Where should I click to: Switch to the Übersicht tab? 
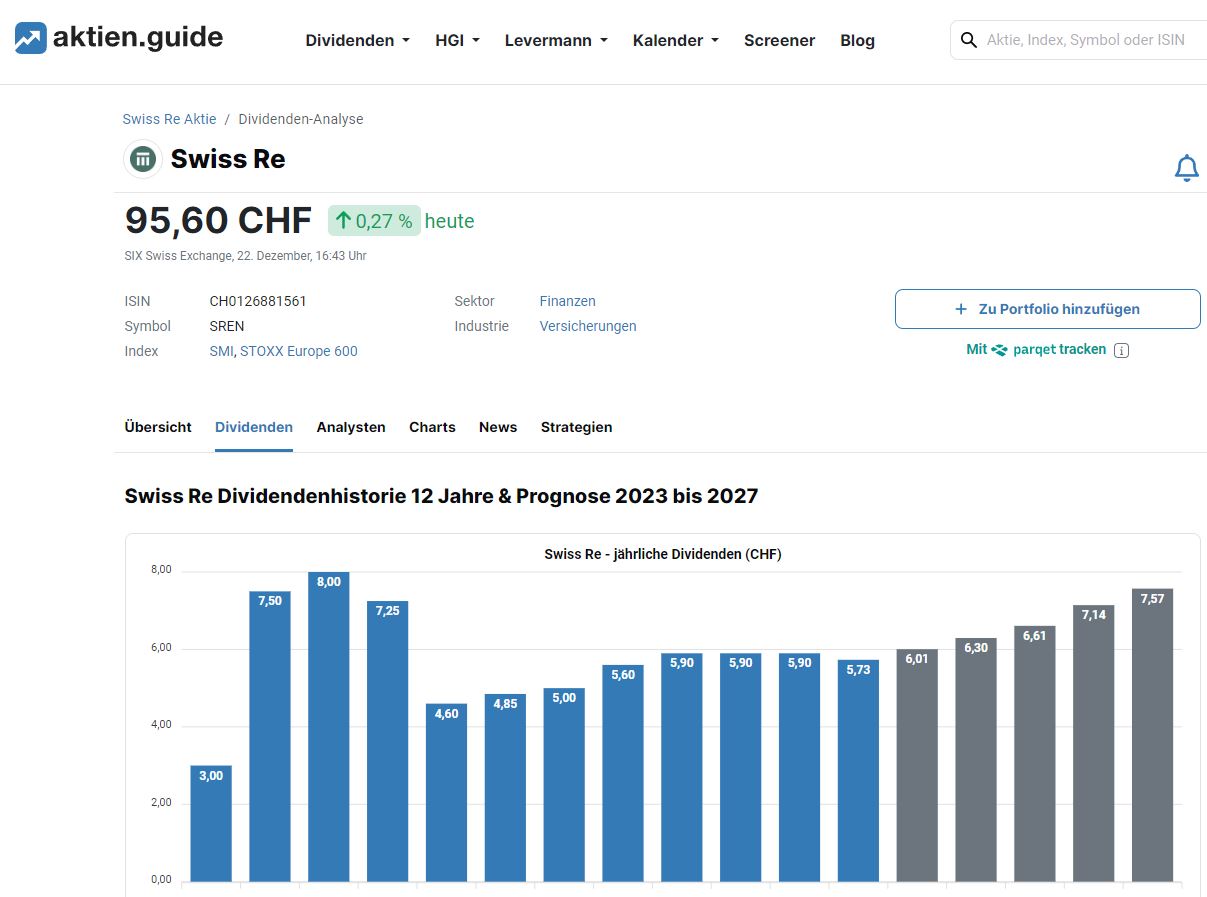pos(158,427)
